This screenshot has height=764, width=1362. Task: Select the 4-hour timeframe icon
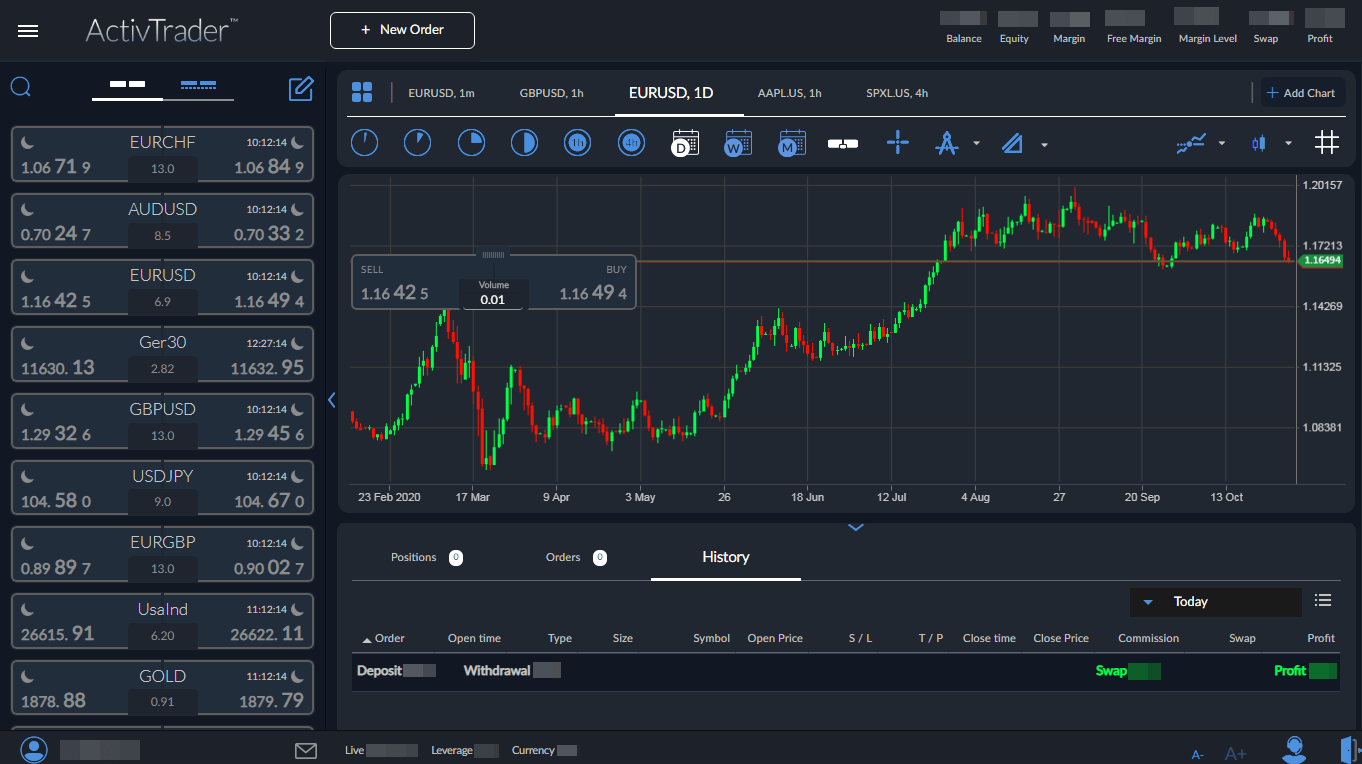coord(631,142)
